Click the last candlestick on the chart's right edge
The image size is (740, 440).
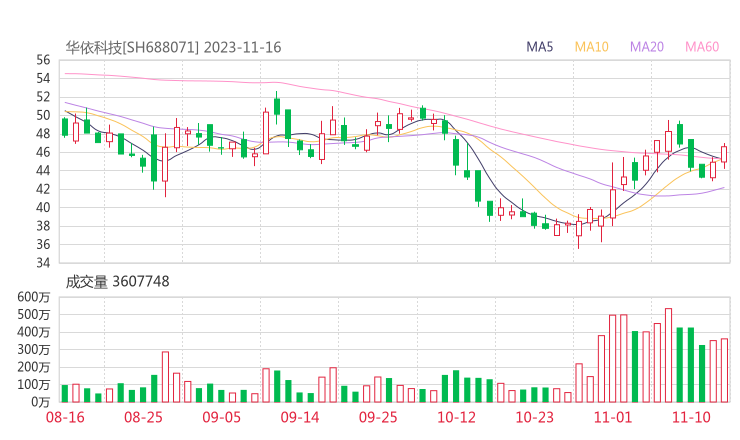(x=724, y=155)
